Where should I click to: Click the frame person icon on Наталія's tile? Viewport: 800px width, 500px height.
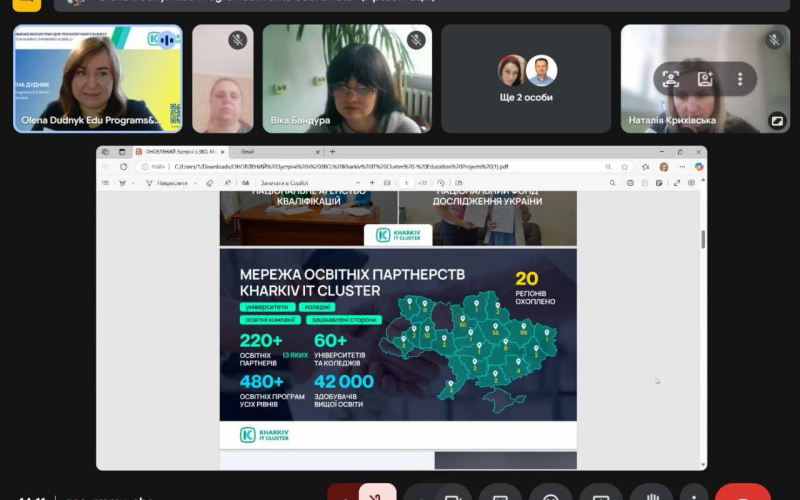[x=670, y=79]
